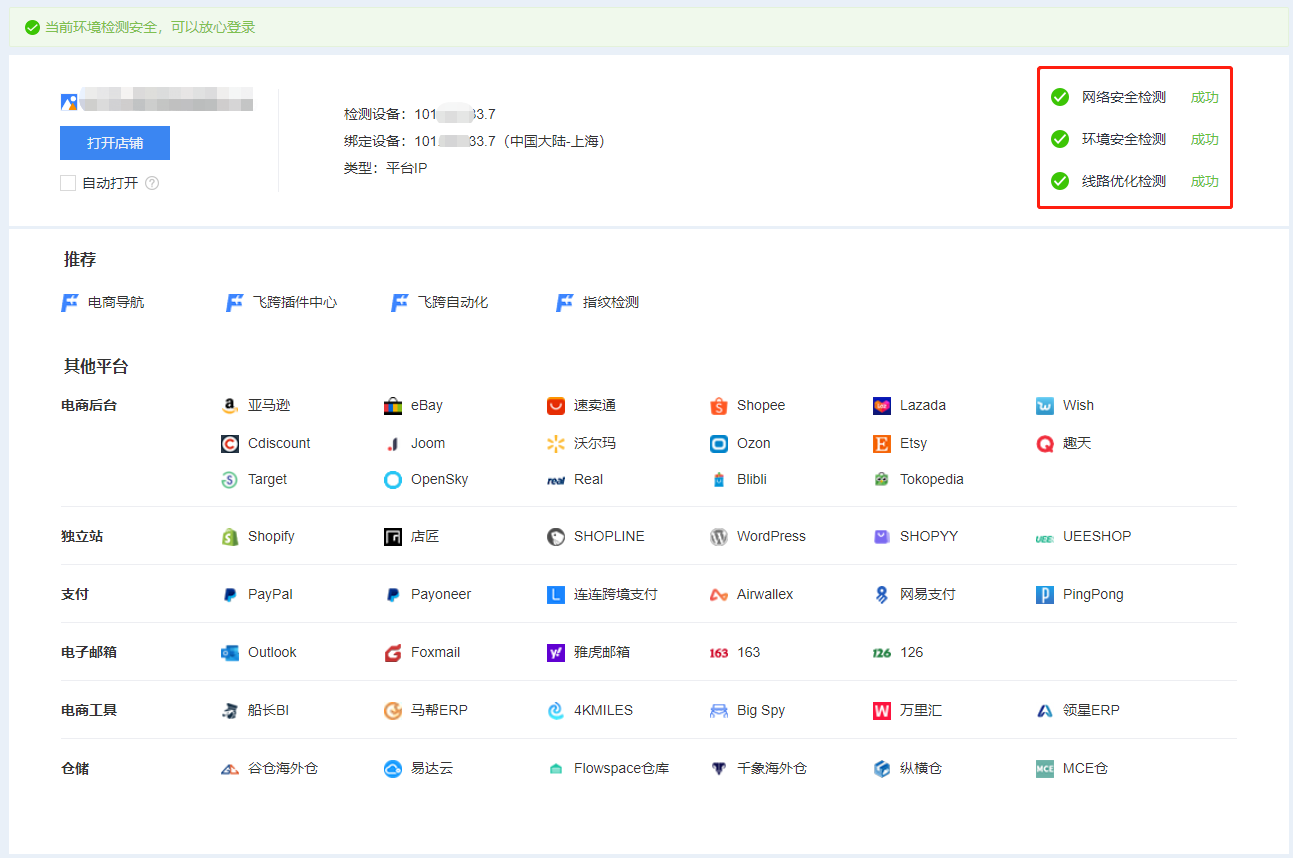Click the 亚马逊 Amazon icon
The height and width of the screenshot is (858, 1293).
coord(230,405)
